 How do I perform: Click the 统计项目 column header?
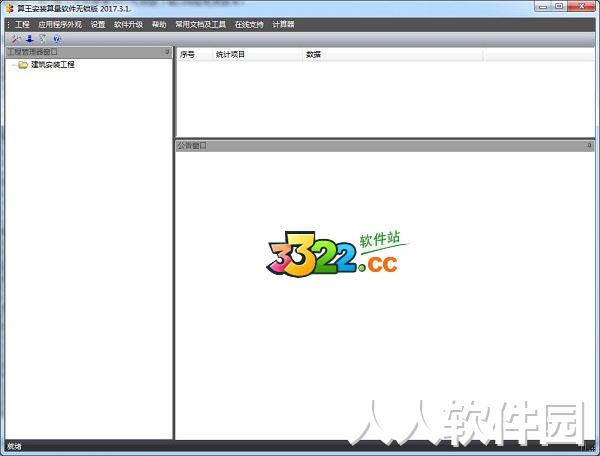tap(257, 55)
